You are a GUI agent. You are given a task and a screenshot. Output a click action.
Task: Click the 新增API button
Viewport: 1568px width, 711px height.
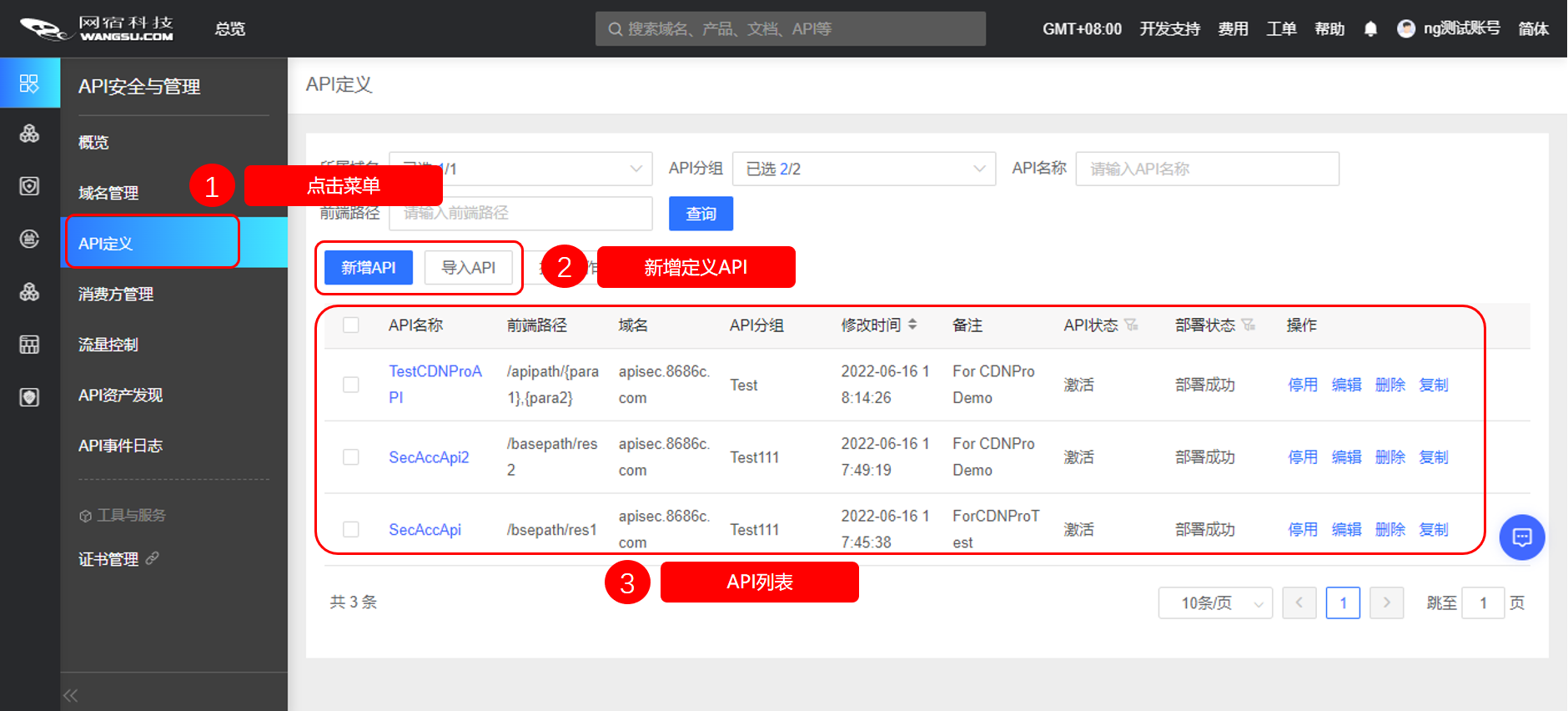click(x=369, y=268)
